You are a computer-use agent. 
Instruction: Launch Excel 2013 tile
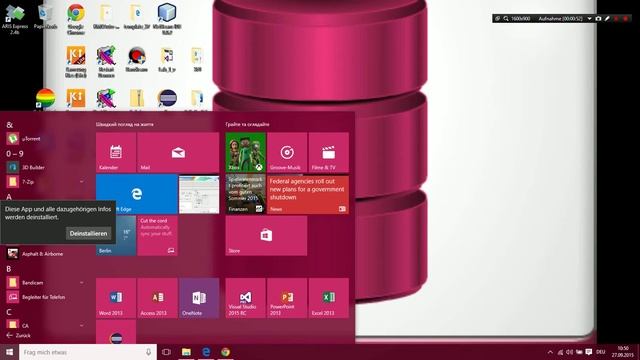coord(329,298)
